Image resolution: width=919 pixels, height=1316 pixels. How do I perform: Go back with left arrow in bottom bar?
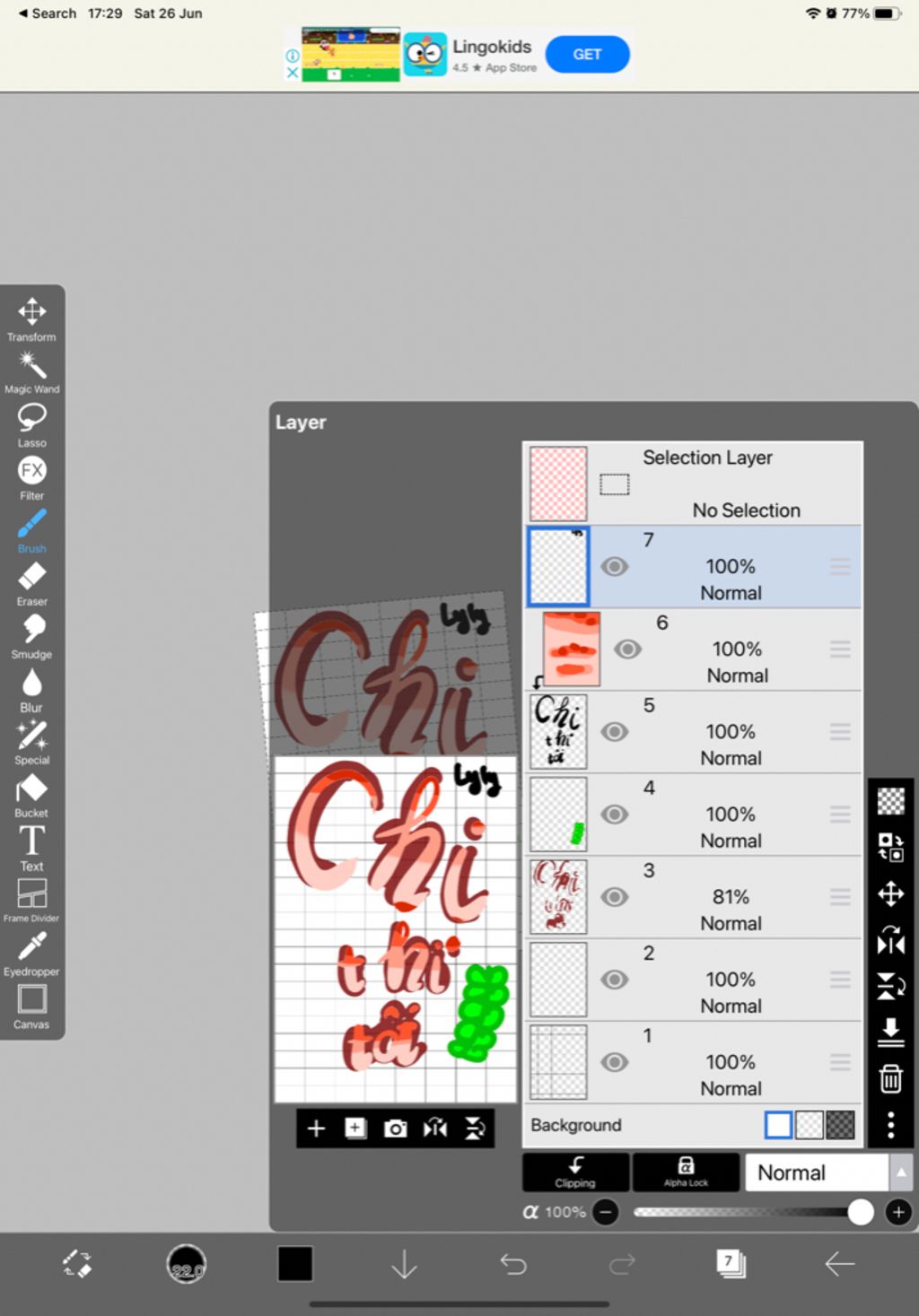click(x=839, y=1264)
